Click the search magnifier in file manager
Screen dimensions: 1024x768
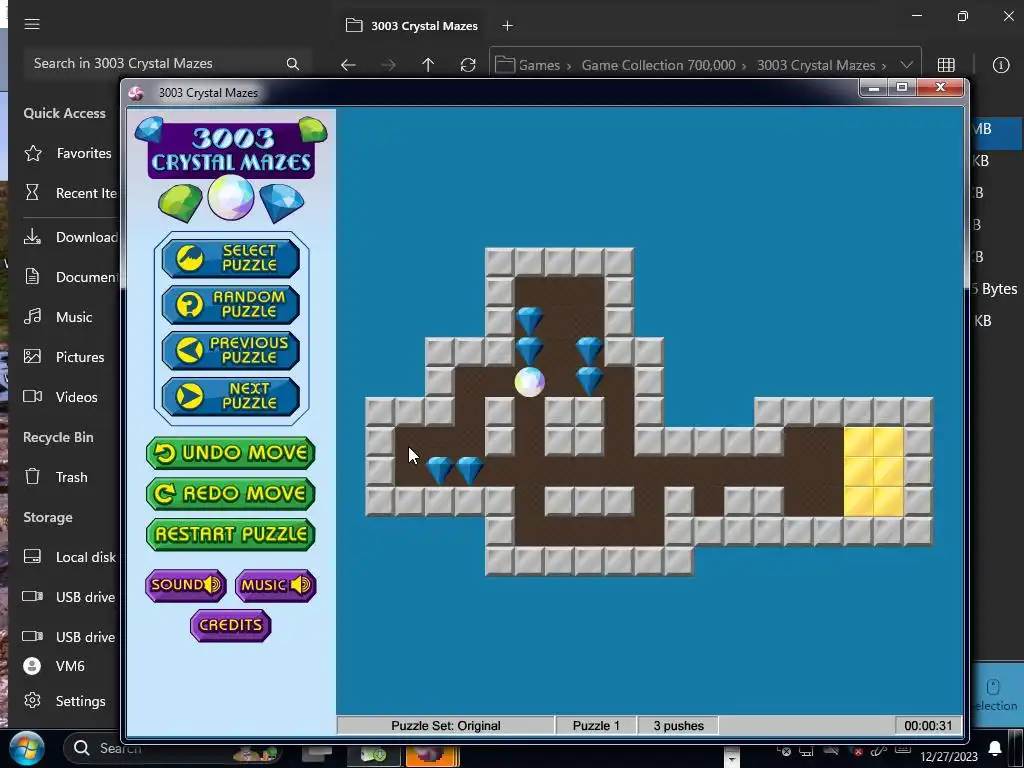(x=293, y=63)
